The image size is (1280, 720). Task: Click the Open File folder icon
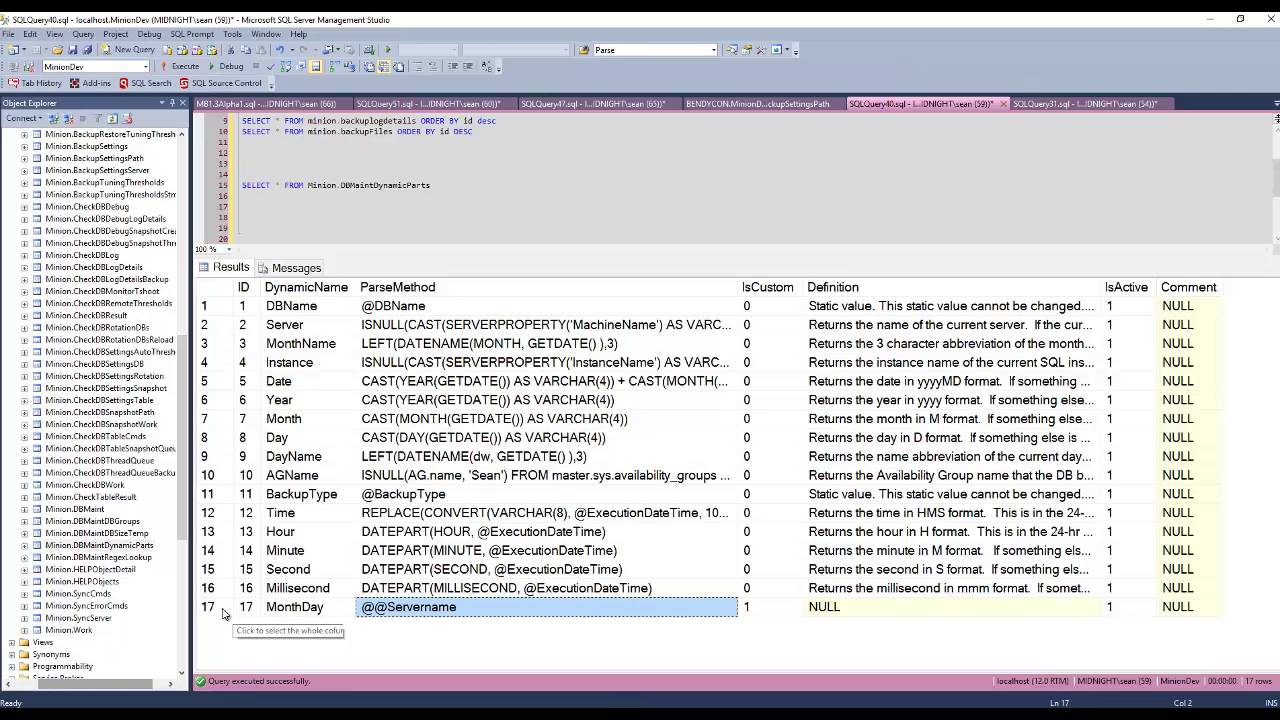tap(58, 50)
